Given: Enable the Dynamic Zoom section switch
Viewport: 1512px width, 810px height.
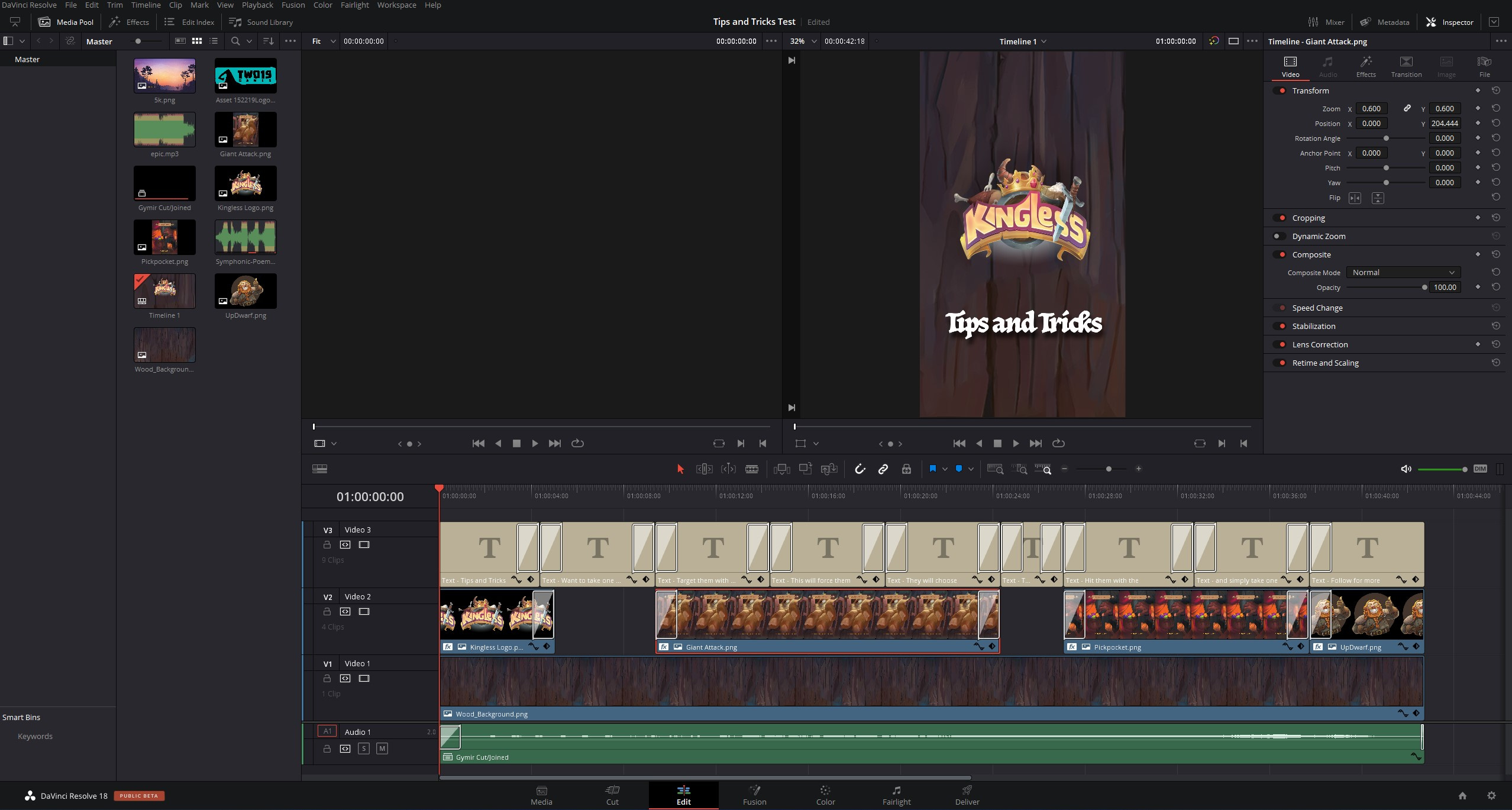Looking at the screenshot, I should (1279, 236).
